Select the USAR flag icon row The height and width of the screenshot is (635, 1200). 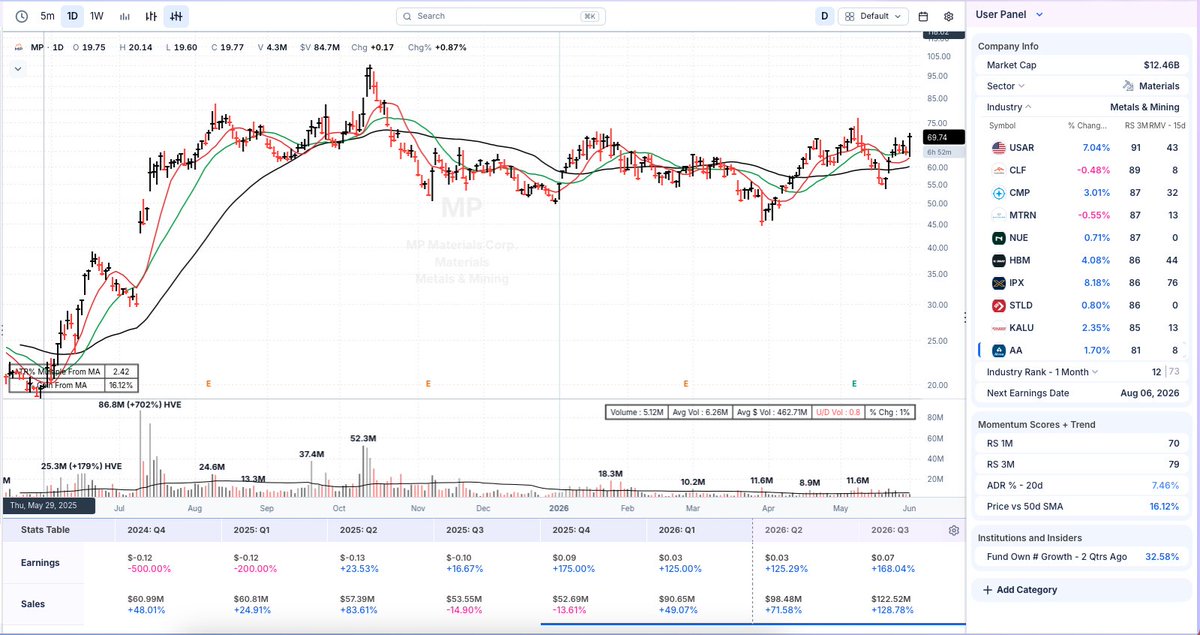[999, 147]
